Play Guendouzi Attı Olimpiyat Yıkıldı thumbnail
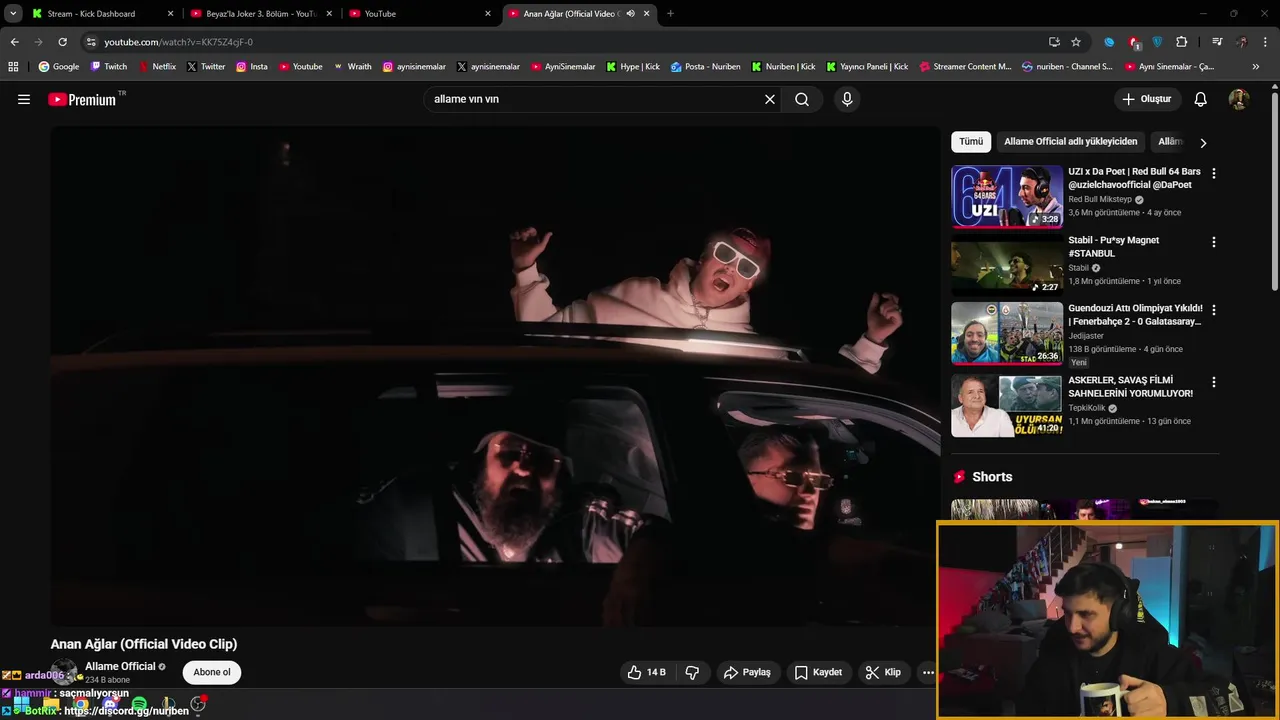 tap(1006, 333)
